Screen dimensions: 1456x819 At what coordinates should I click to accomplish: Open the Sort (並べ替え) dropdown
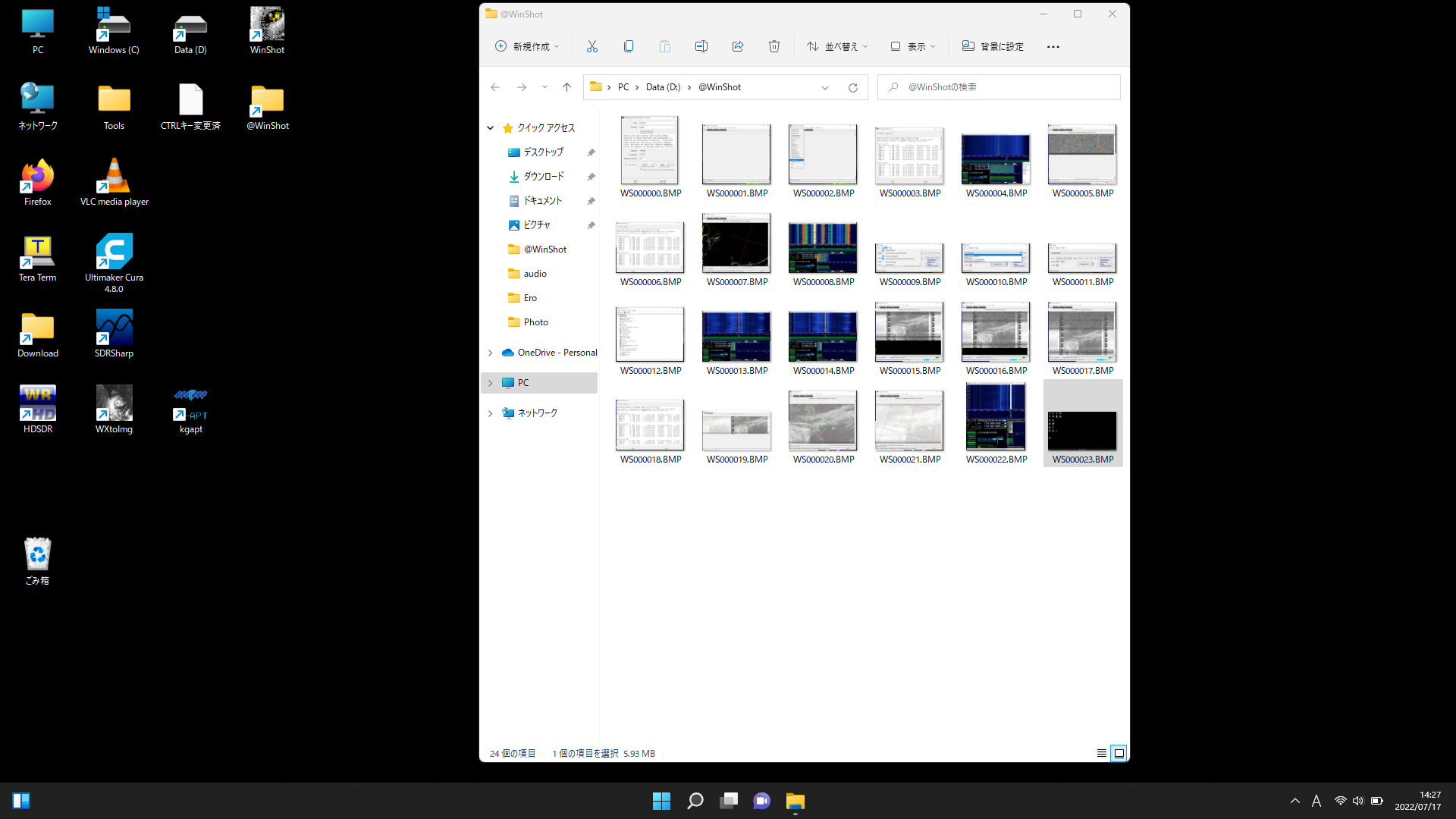837,46
